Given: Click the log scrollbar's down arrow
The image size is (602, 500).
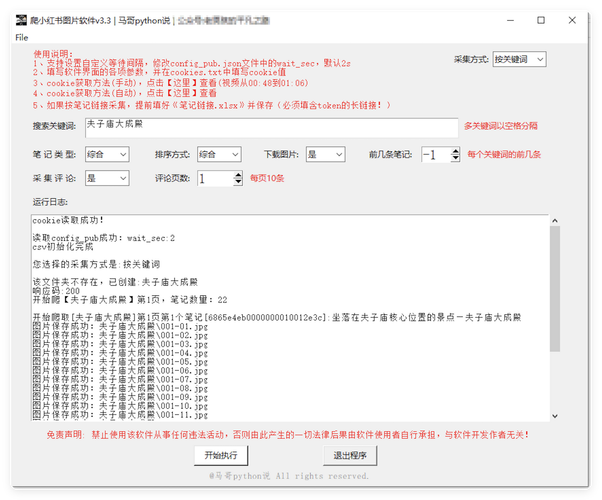Looking at the screenshot, I should (x=555, y=413).
